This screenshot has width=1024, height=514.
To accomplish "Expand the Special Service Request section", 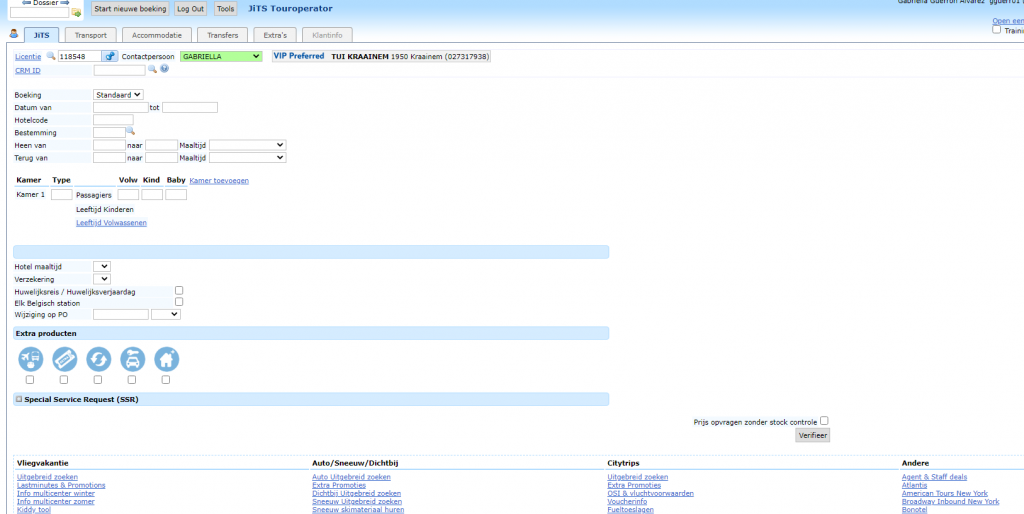I will tap(18, 399).
